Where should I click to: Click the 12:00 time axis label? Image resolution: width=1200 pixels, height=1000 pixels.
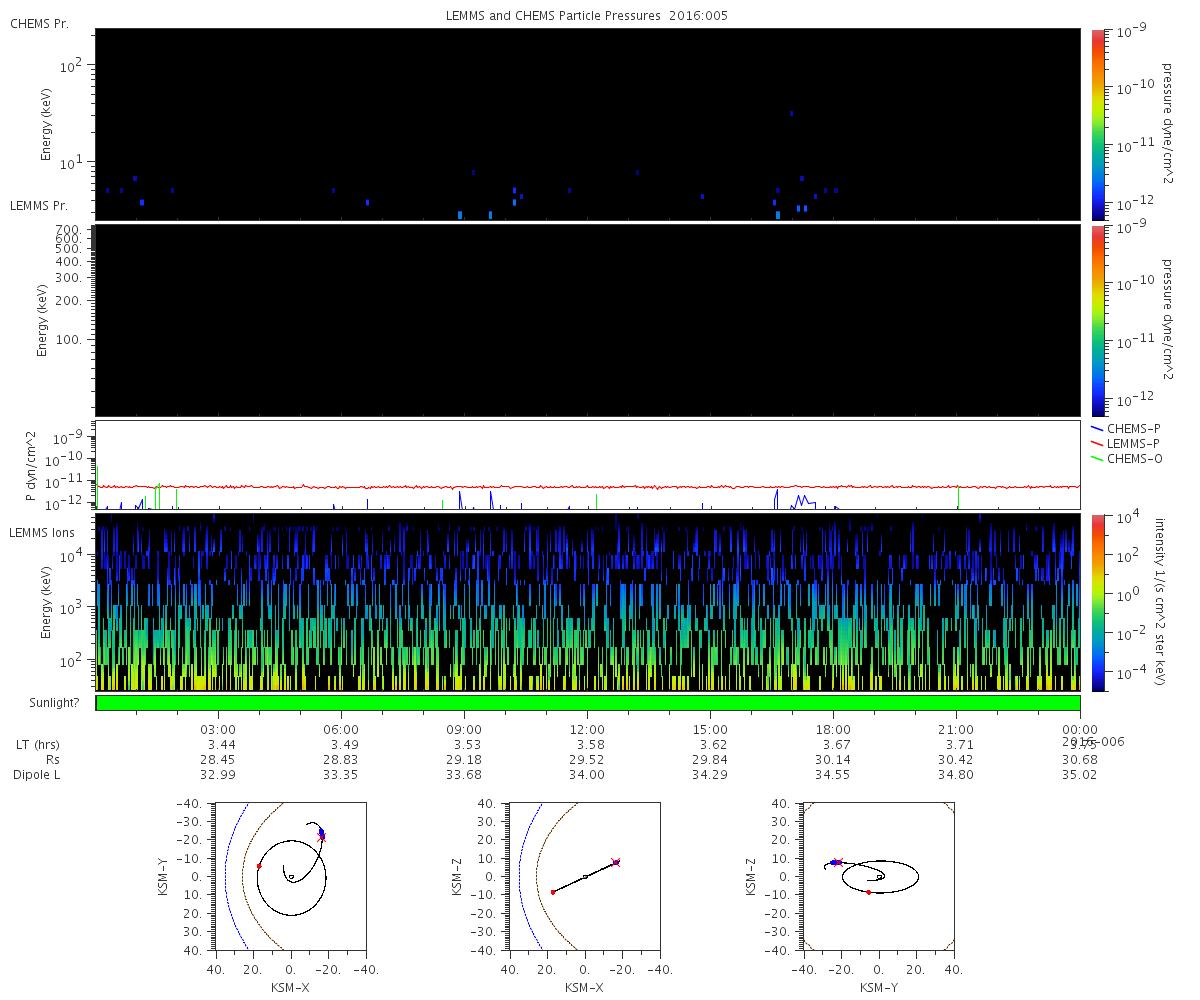tap(587, 729)
